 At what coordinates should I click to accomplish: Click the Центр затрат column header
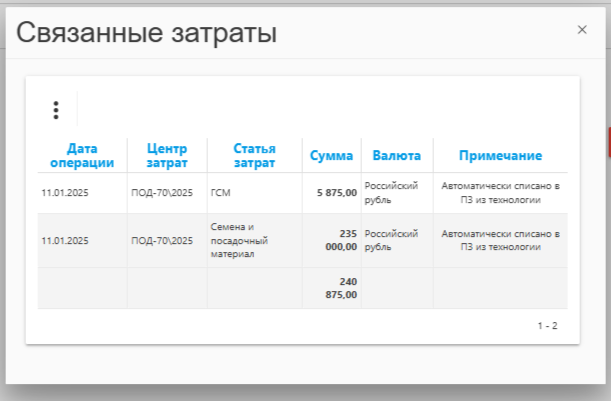coord(167,156)
